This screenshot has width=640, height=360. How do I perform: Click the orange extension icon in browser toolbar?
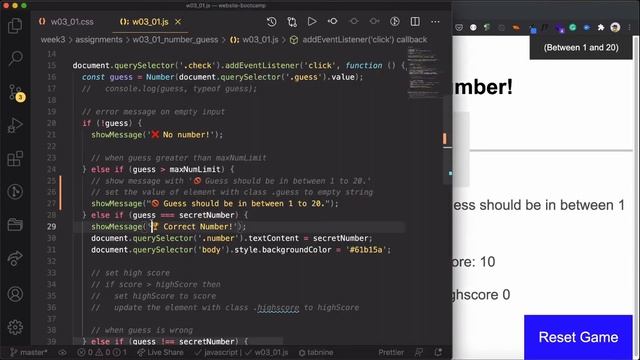516,27
